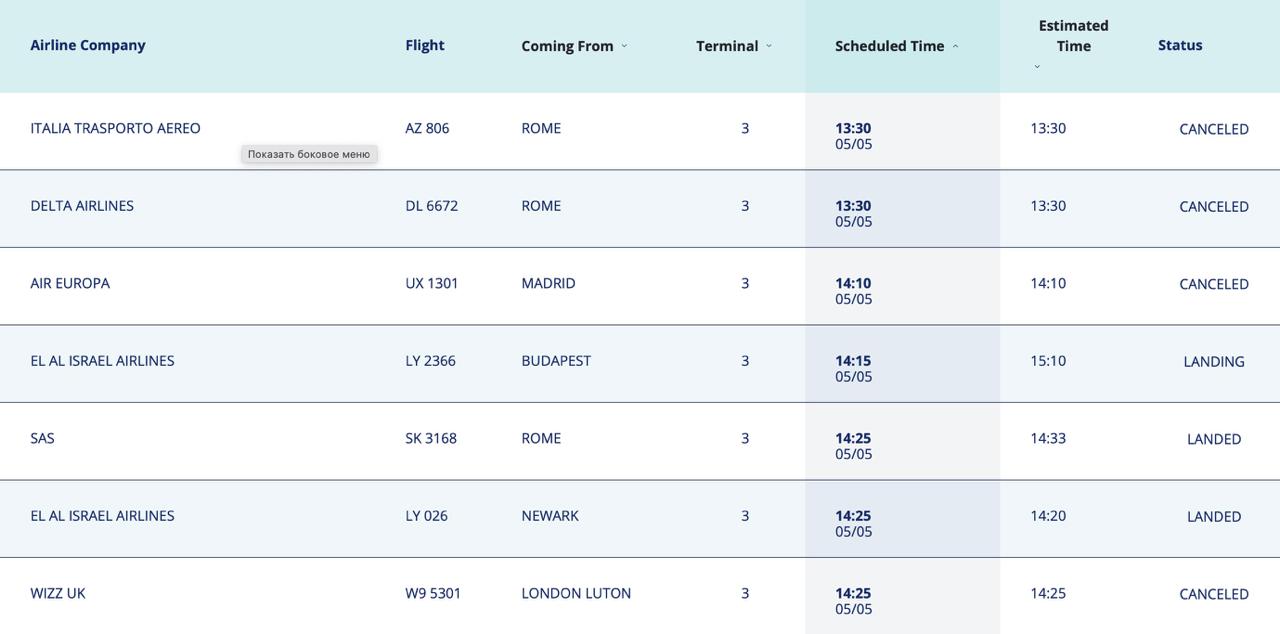Screen dimensions: 1280x634
Task: Click LANDING status of Budapest flight
Action: (x=1213, y=362)
